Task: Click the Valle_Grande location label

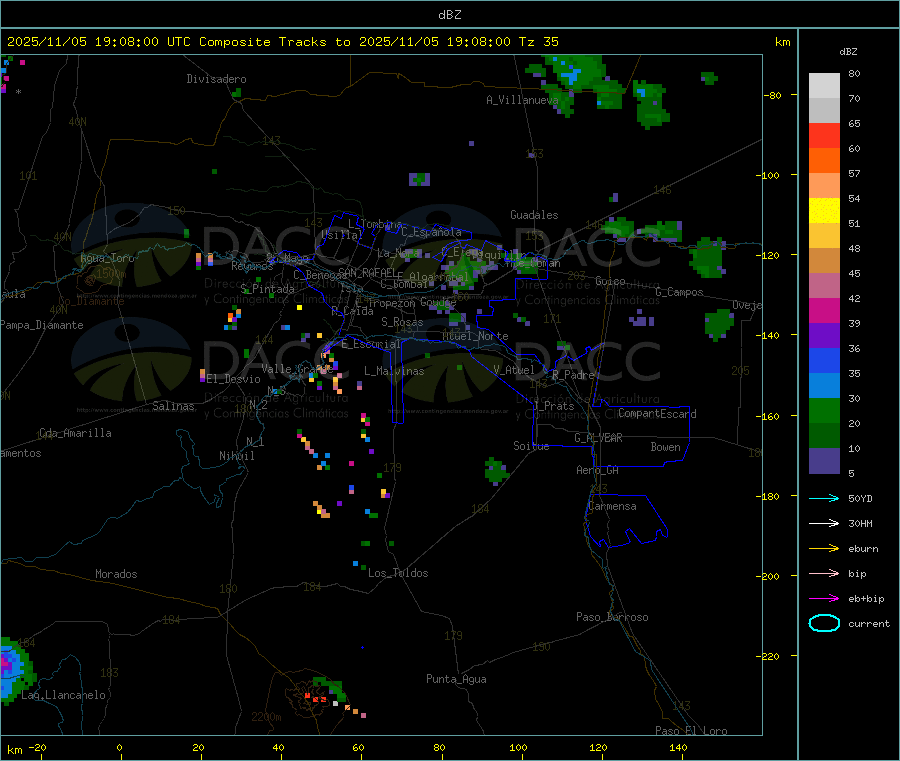Action: [297, 368]
